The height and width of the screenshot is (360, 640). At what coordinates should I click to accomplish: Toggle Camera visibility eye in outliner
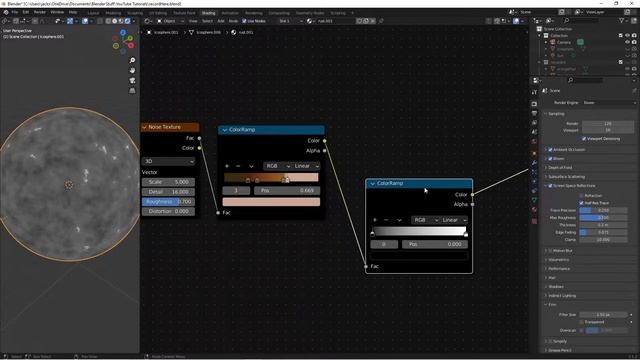coord(628,42)
